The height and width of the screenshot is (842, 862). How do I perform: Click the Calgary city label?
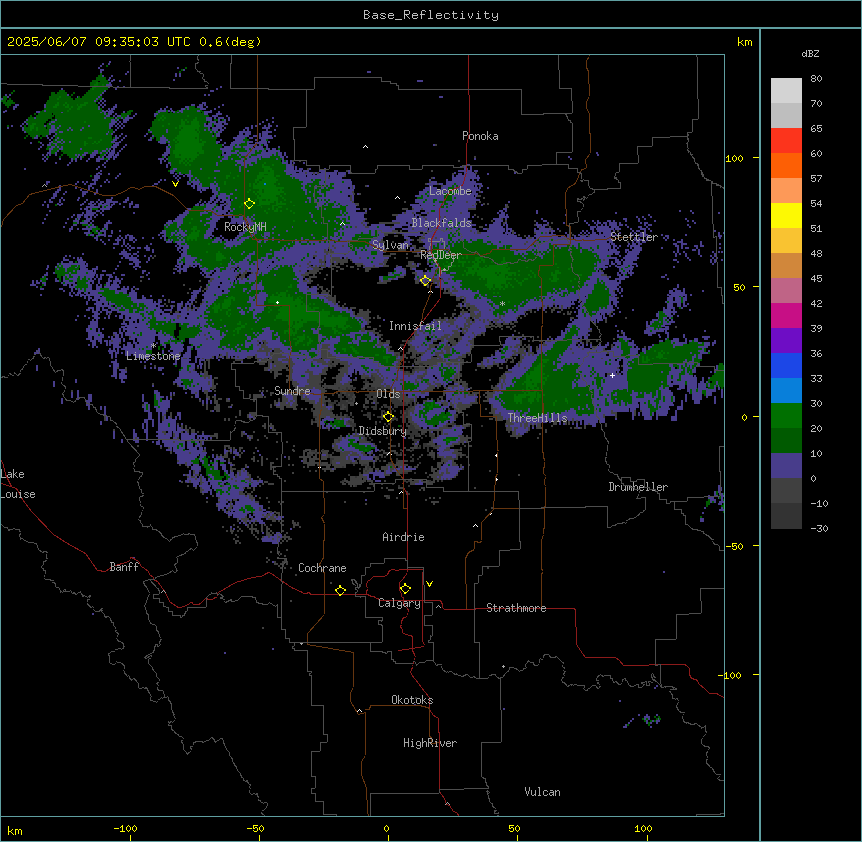pyautogui.click(x=399, y=603)
